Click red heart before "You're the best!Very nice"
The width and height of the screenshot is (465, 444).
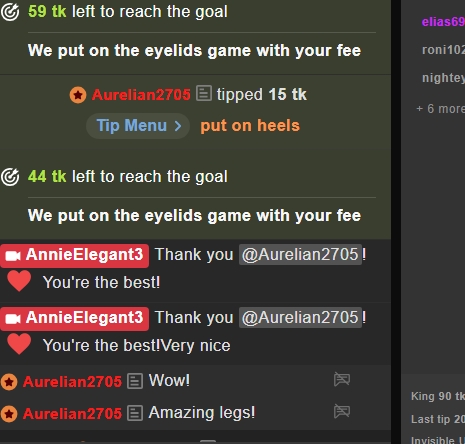click(x=19, y=344)
